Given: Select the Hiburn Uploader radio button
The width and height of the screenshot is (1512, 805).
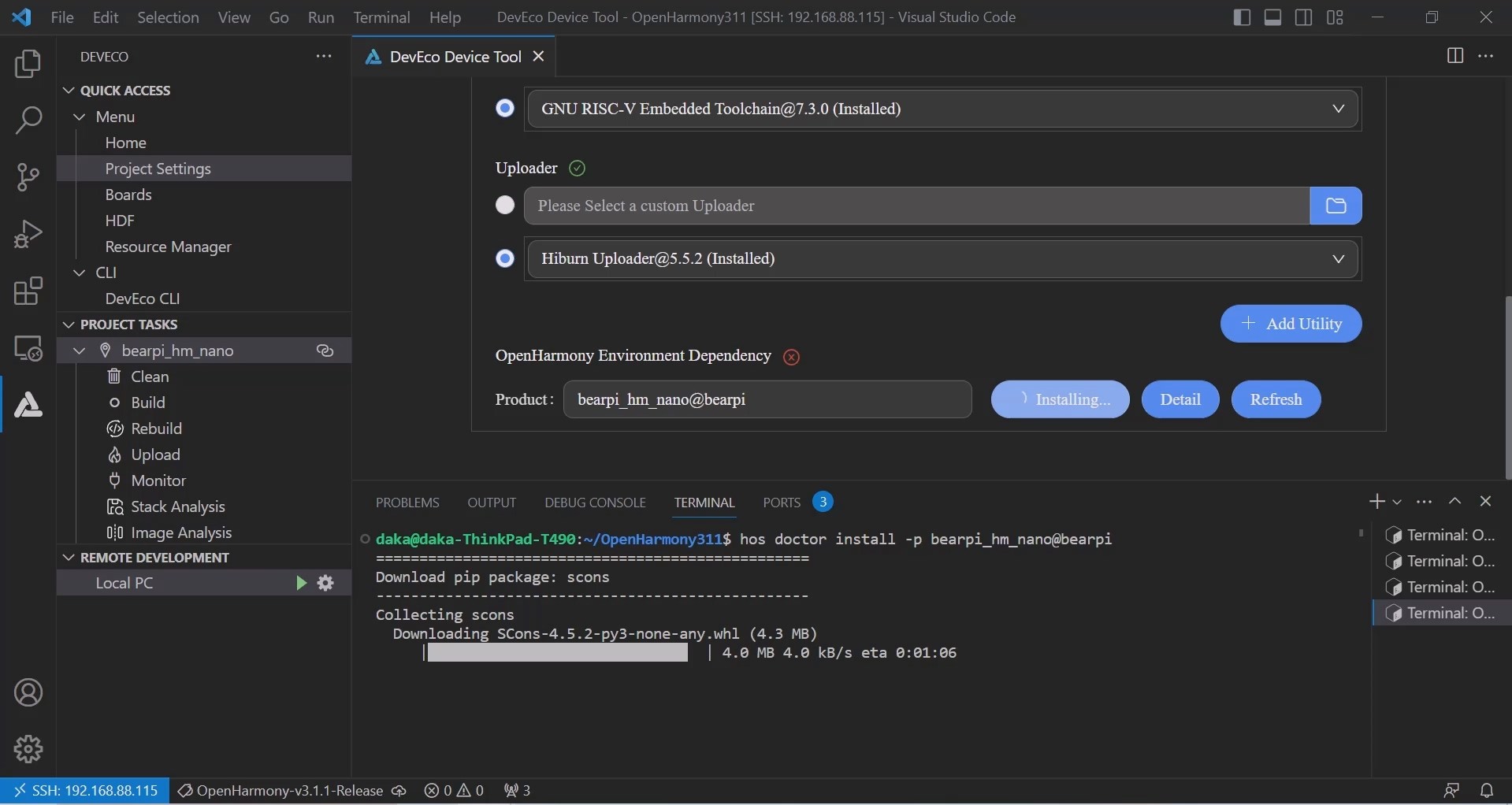Looking at the screenshot, I should tap(505, 258).
